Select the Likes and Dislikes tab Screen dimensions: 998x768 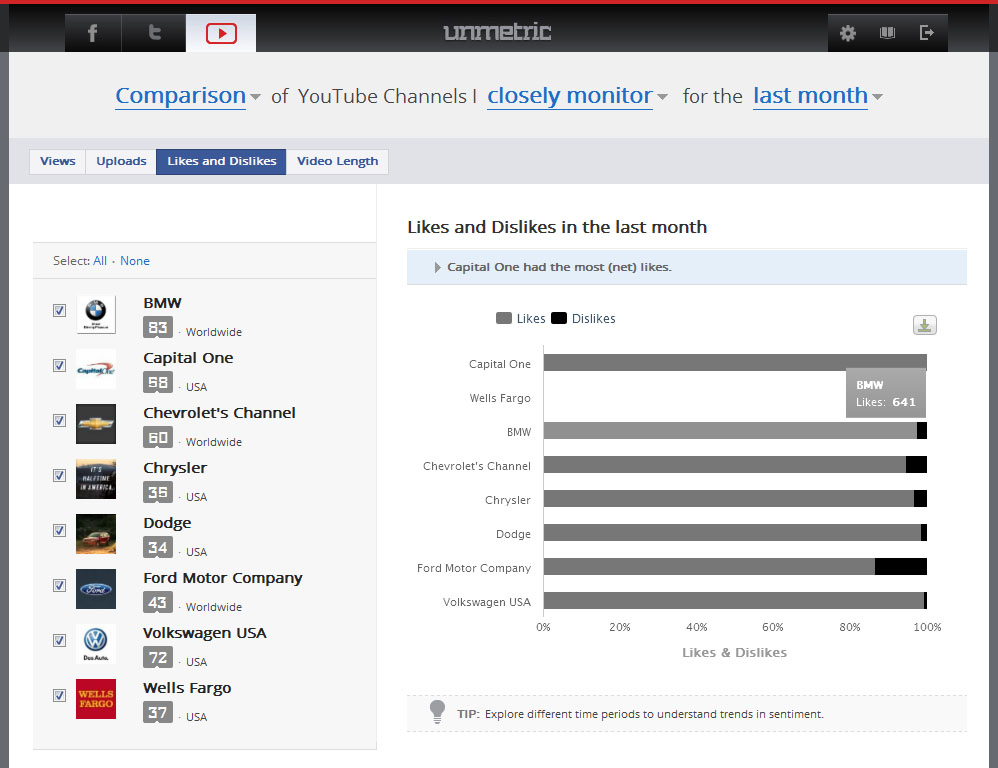(221, 162)
